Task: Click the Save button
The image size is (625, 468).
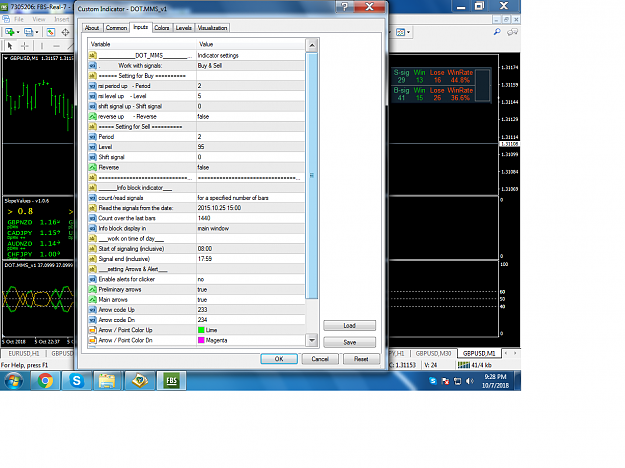Action: point(350,342)
